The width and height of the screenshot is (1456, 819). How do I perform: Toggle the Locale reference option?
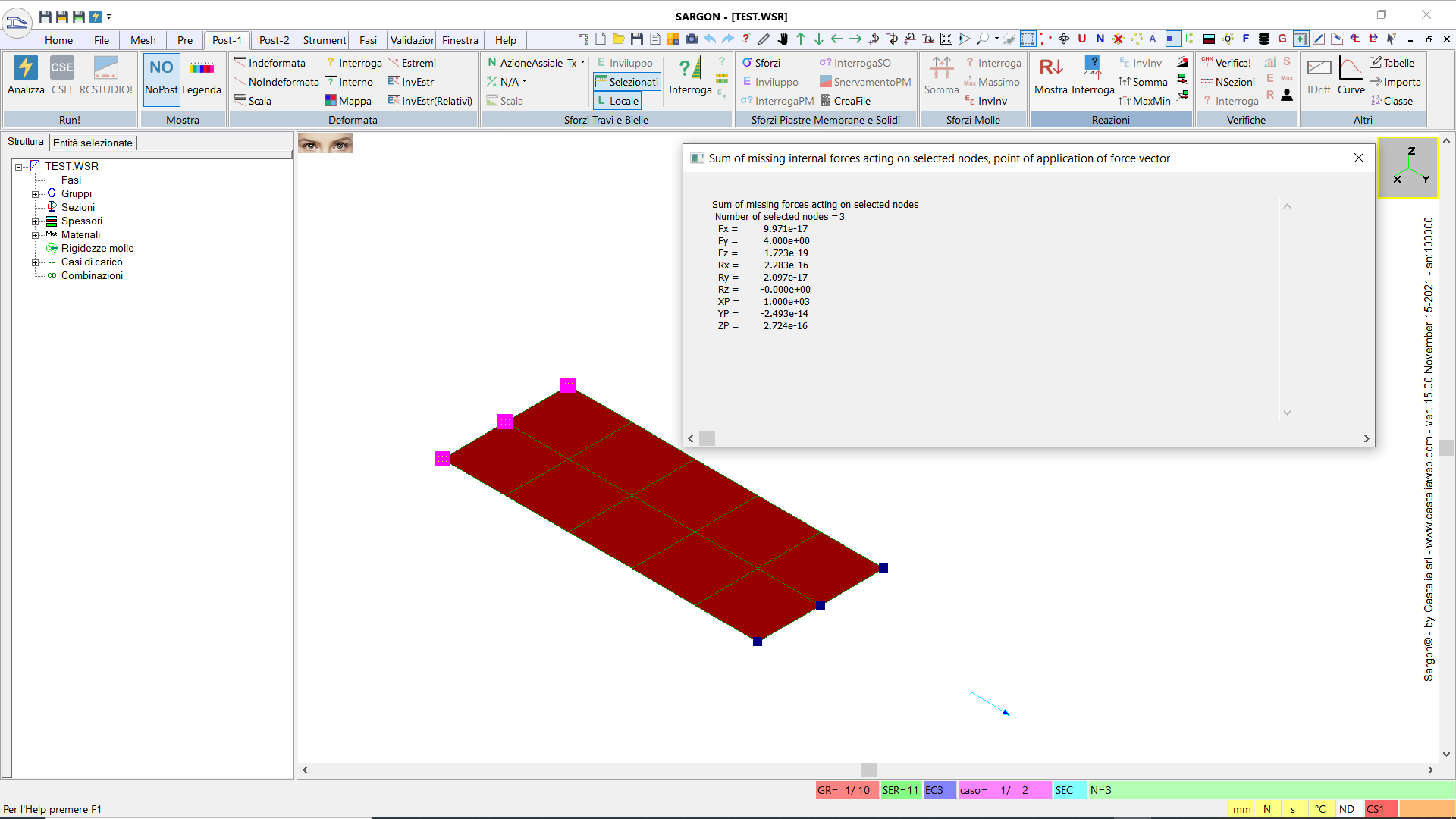coord(617,101)
